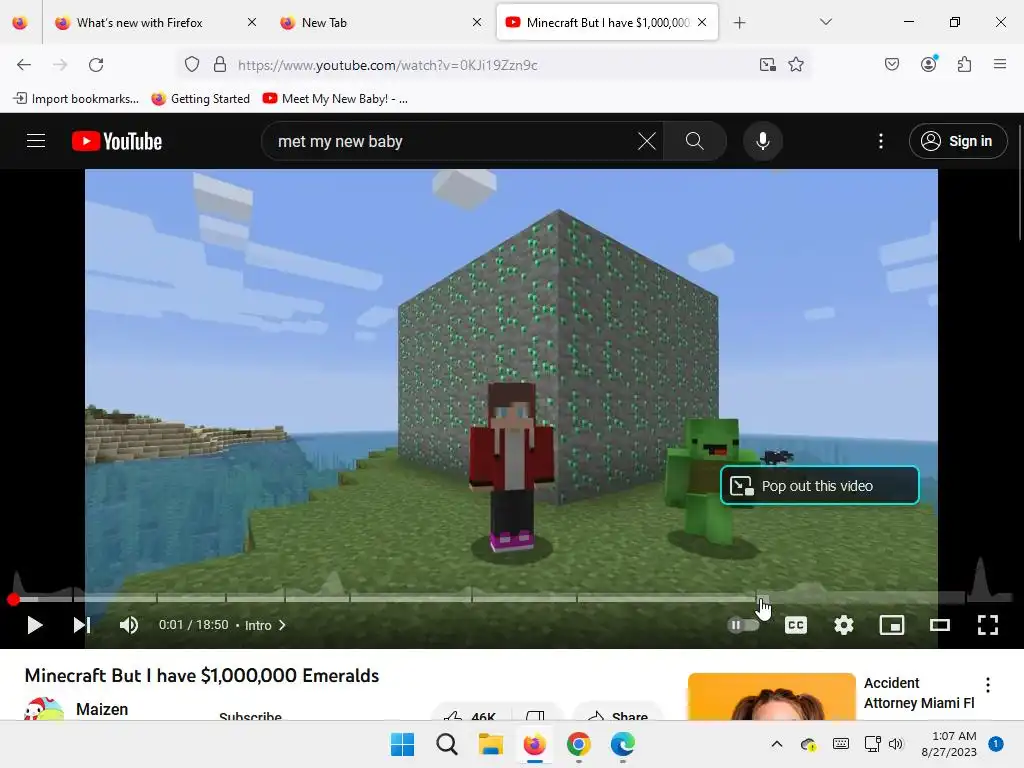1024x768 pixels.
Task: Go to YouTube home logo
Action: (117, 141)
